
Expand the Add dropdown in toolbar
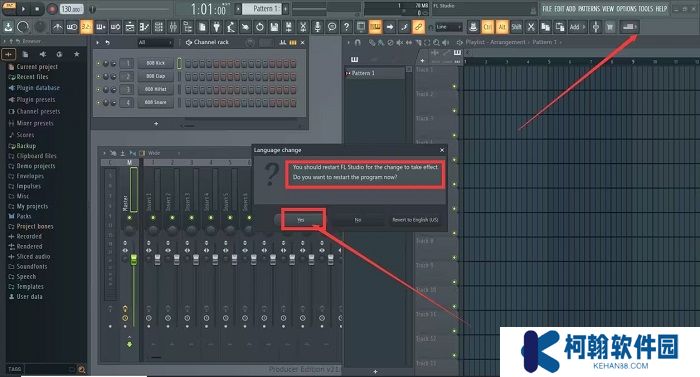(576, 27)
